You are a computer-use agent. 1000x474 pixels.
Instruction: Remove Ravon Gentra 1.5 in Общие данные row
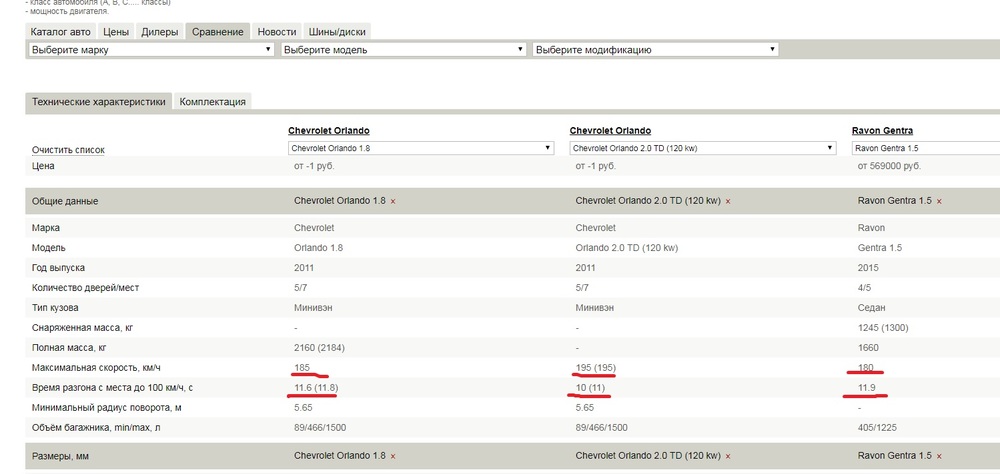pos(939,202)
